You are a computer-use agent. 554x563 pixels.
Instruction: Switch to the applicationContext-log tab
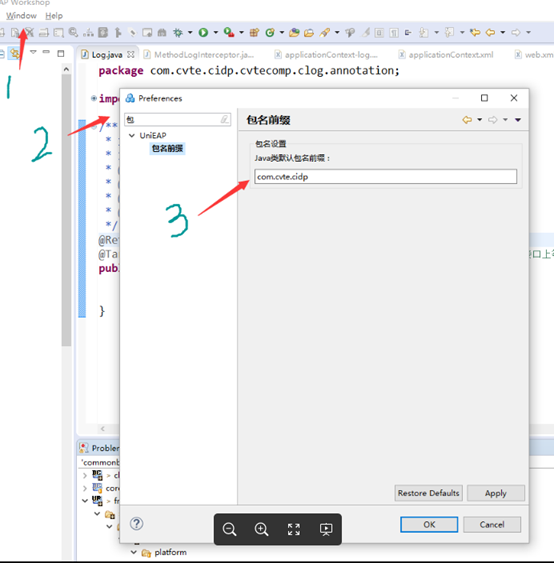tap(326, 55)
